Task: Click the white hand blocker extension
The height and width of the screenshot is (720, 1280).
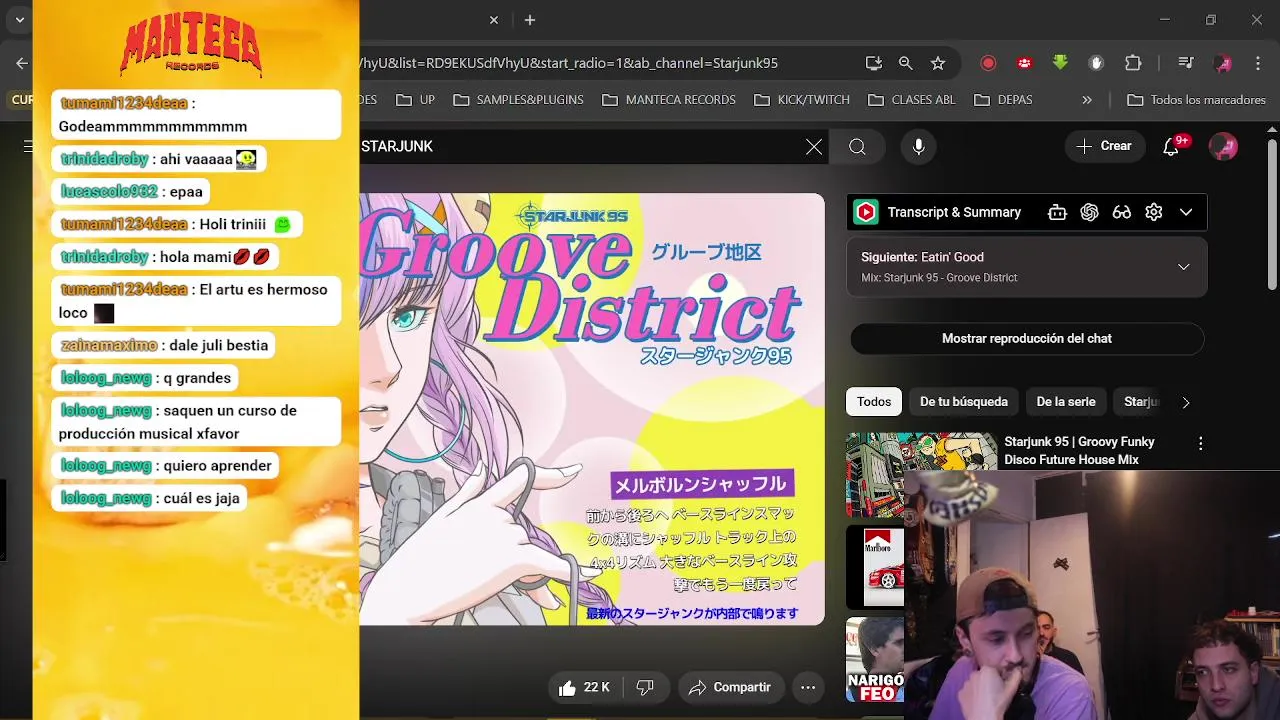Action: tap(1096, 63)
